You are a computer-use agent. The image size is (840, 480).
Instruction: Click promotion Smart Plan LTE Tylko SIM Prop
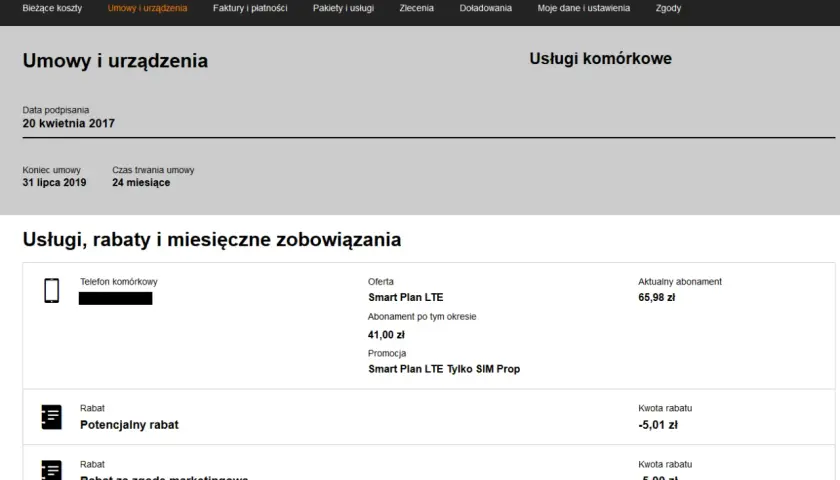pyautogui.click(x=444, y=369)
